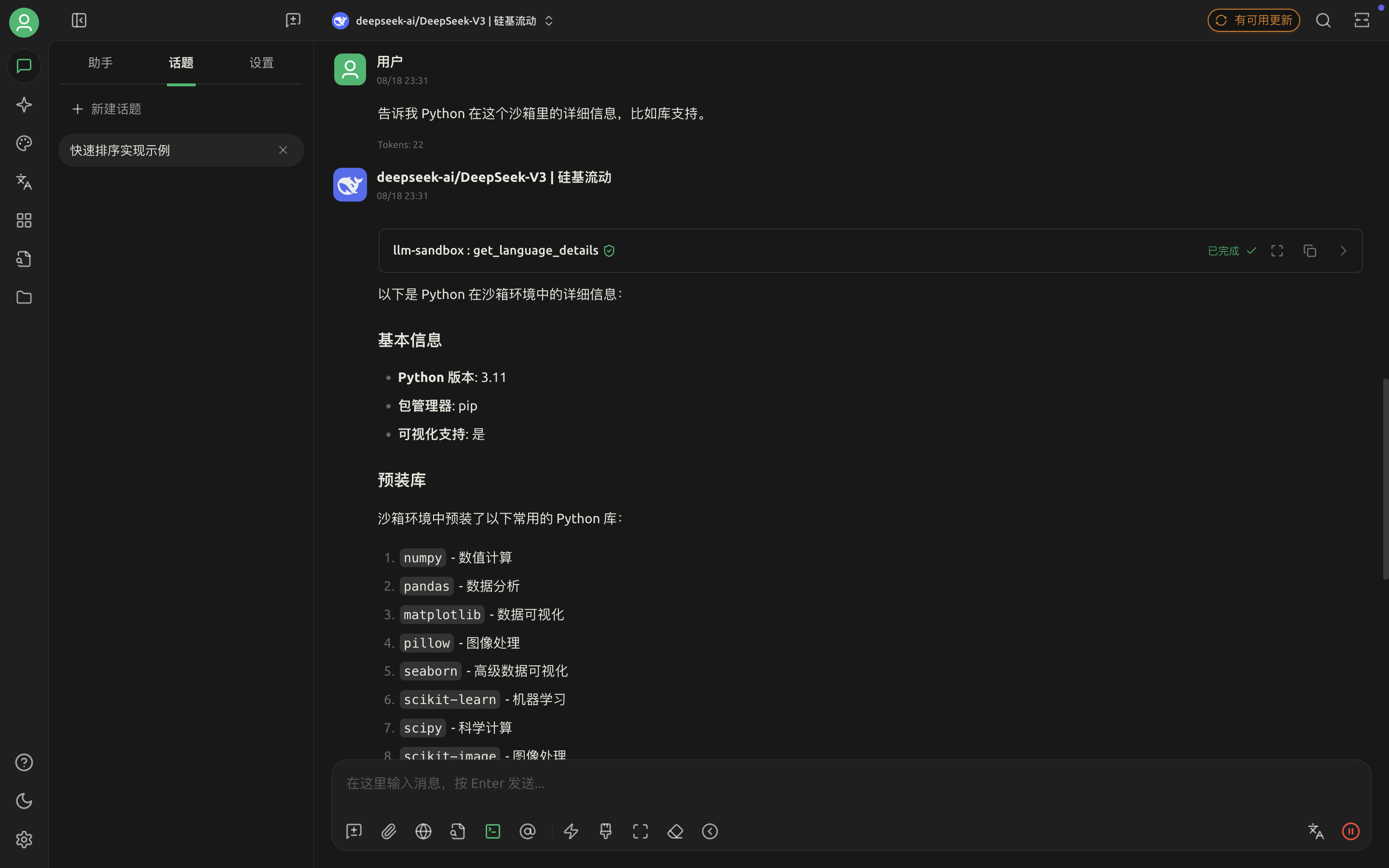Viewport: 1389px width, 868px height.
Task: Toggle the MCP server terminal icon
Action: (x=492, y=831)
